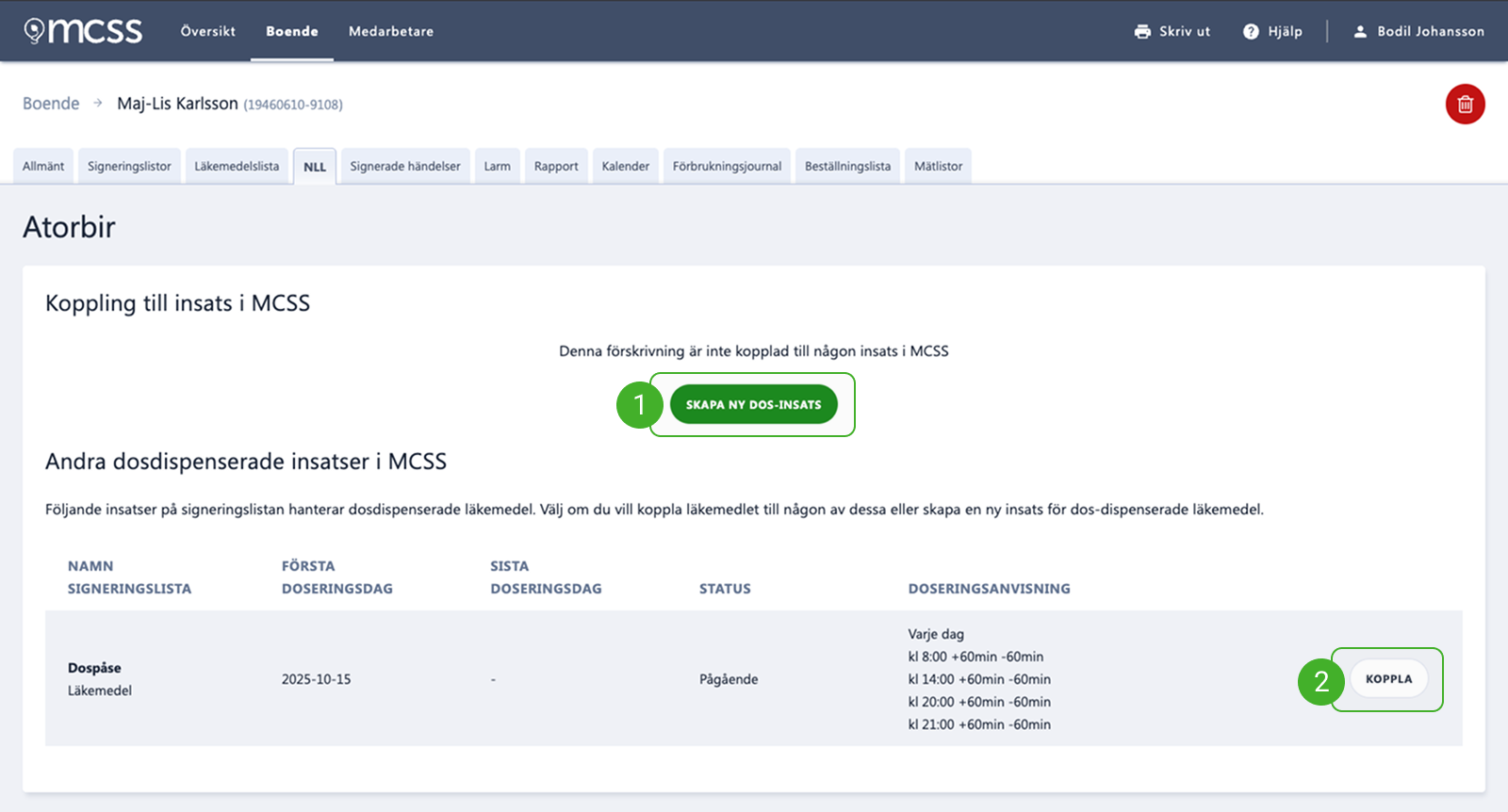The width and height of the screenshot is (1508, 812).
Task: Switch to the Kalender tab
Action: [626, 166]
